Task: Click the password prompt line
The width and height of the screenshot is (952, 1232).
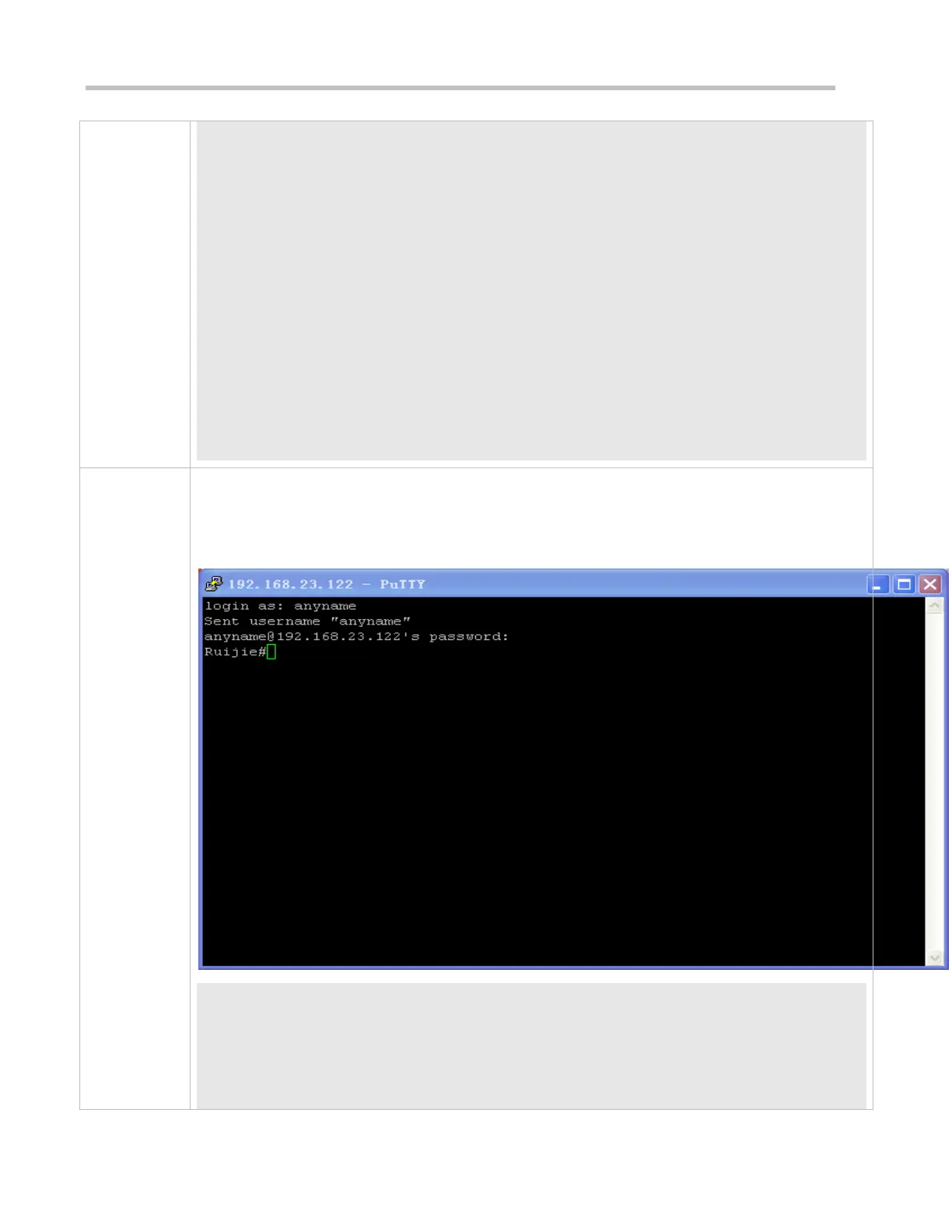Action: click(x=356, y=636)
